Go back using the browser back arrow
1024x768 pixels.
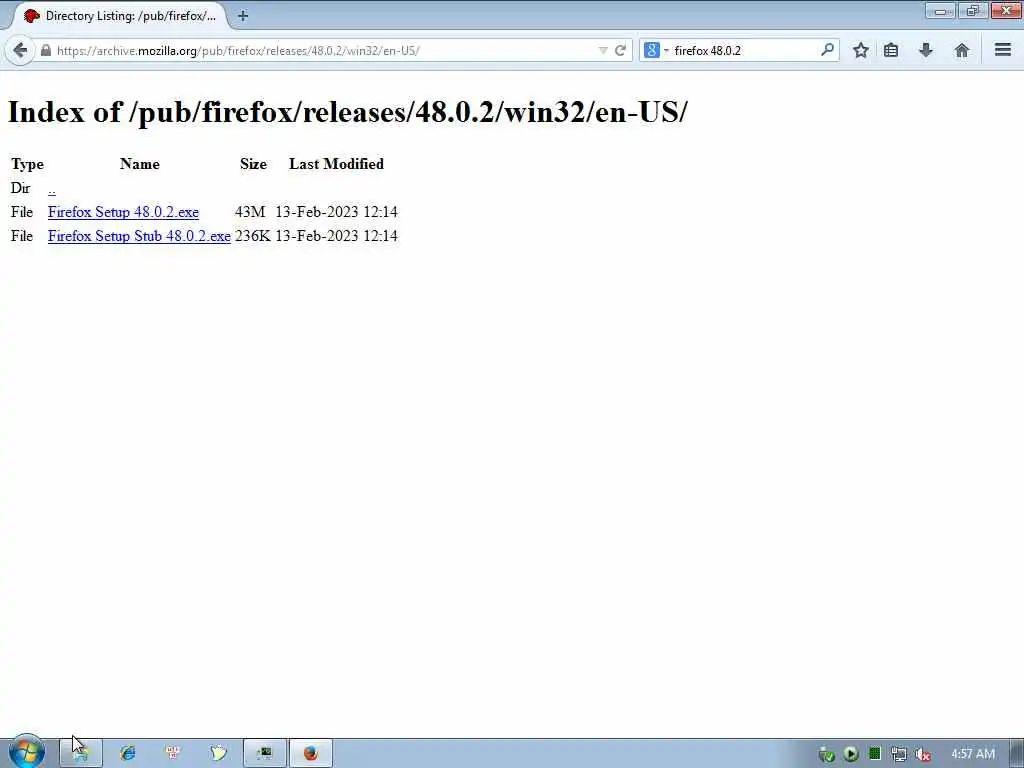20,50
